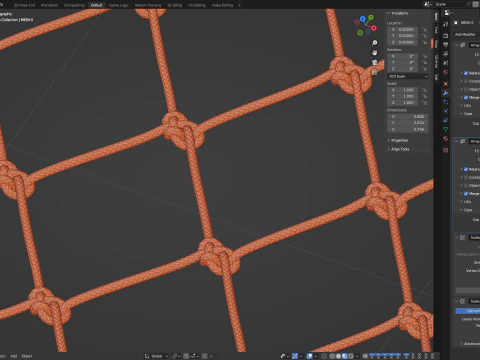Screen dimensions: 480x360
Task: Enable Constant Offset in first Array modifier
Action: coord(466,81)
